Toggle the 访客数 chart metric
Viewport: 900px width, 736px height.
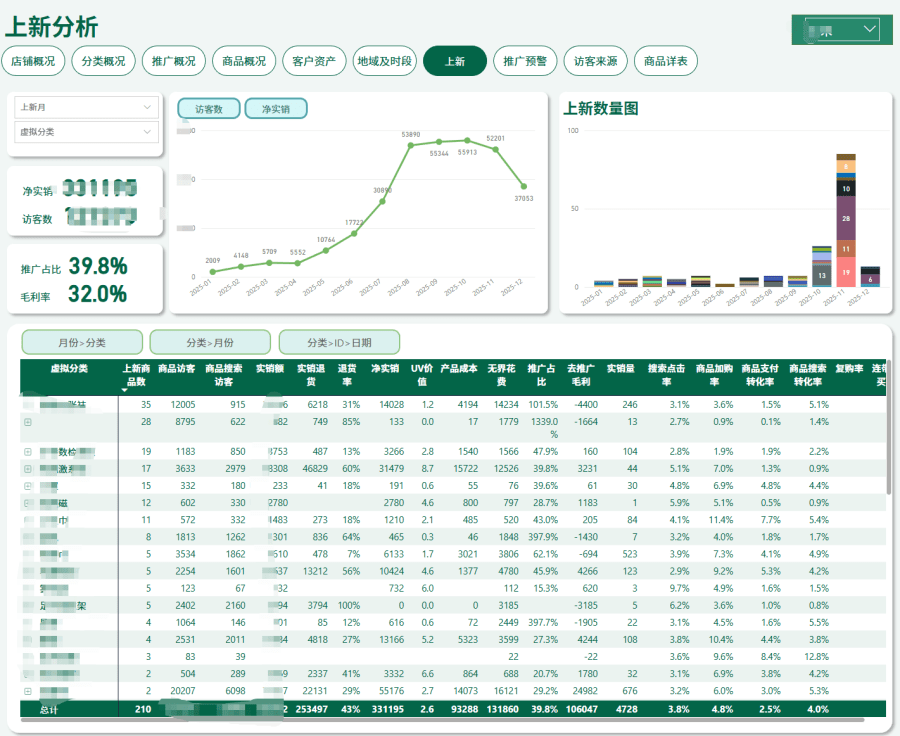[x=209, y=109]
